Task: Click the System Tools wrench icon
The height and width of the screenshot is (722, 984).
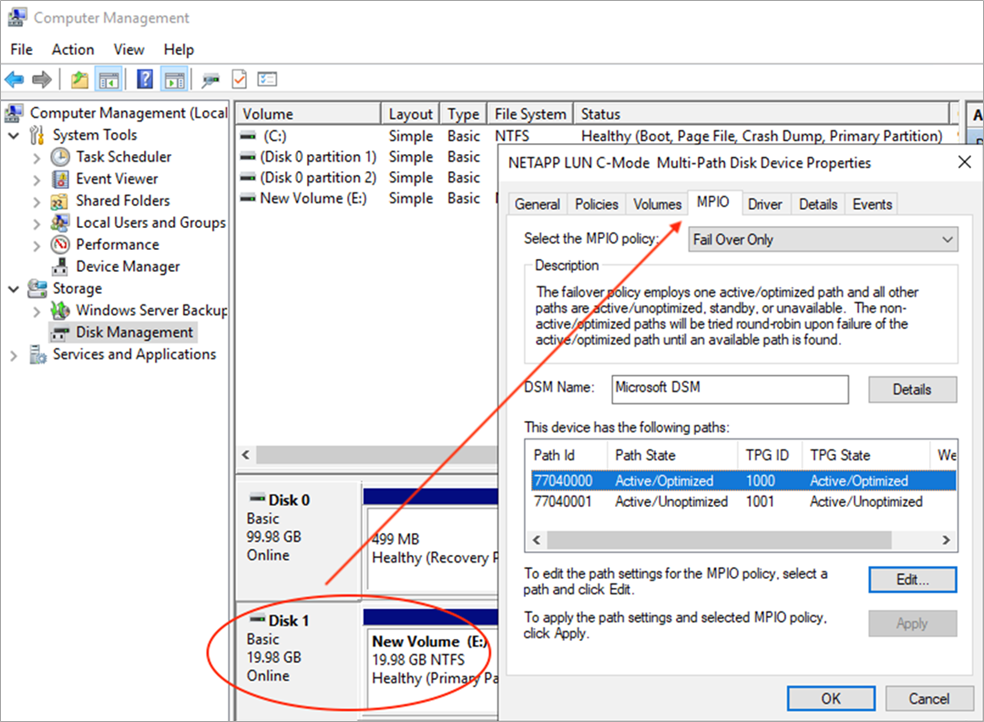Action: 37,135
